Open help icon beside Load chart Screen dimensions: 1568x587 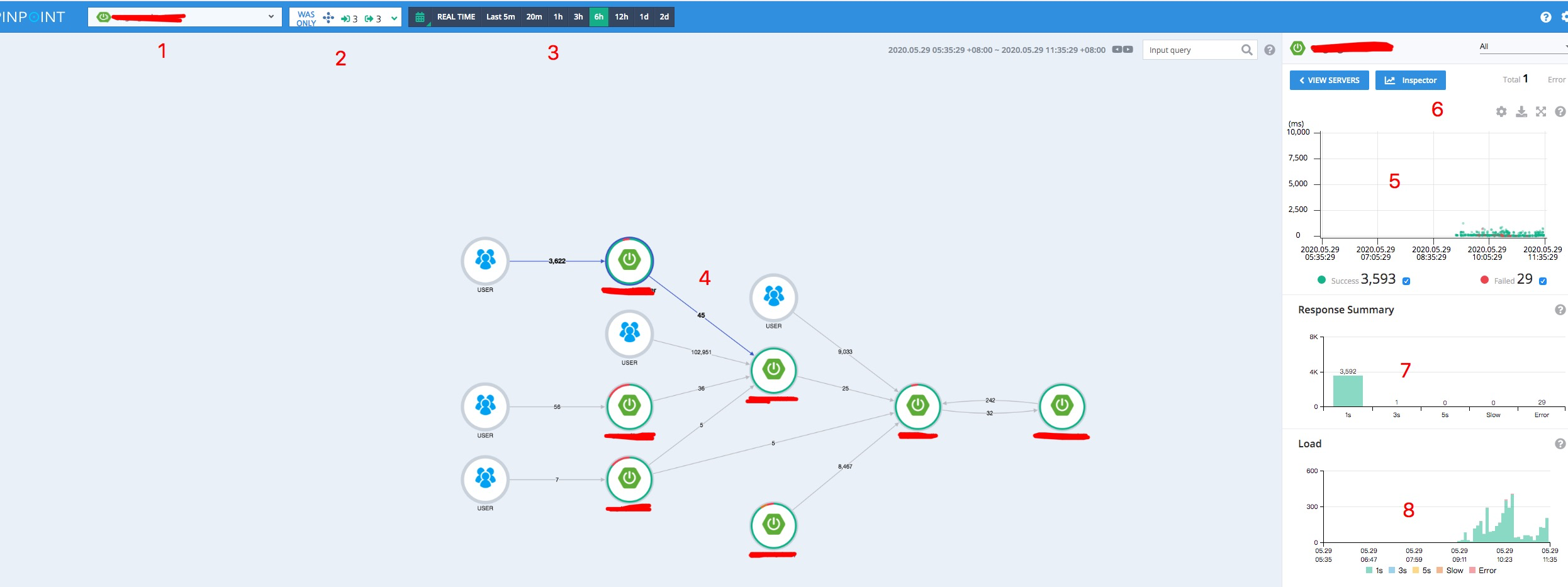coord(1560,444)
